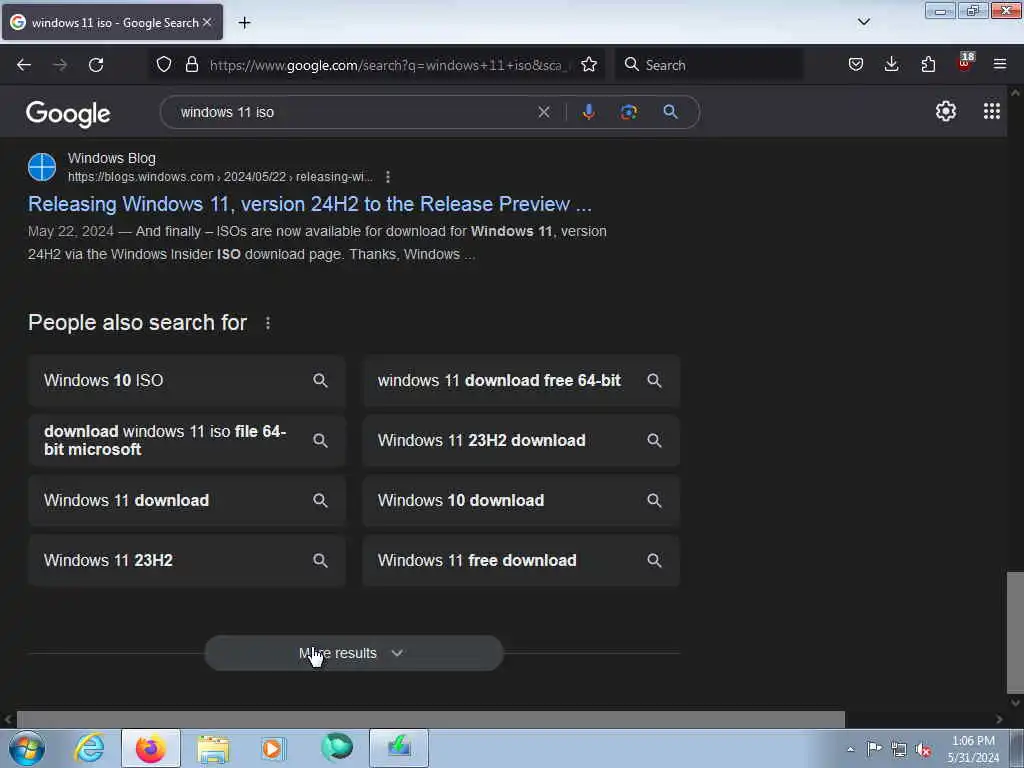Reload the current page

click(96, 65)
